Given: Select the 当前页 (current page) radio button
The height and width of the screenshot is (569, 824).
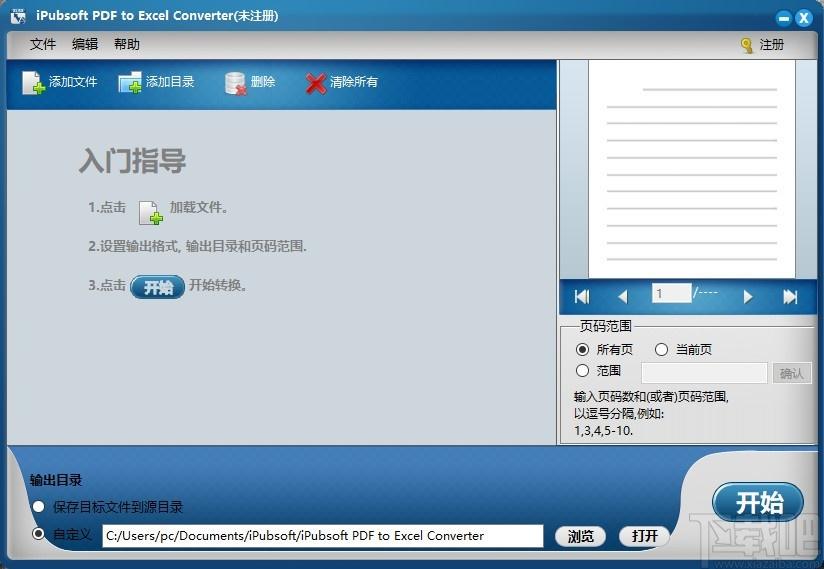Looking at the screenshot, I should [661, 349].
